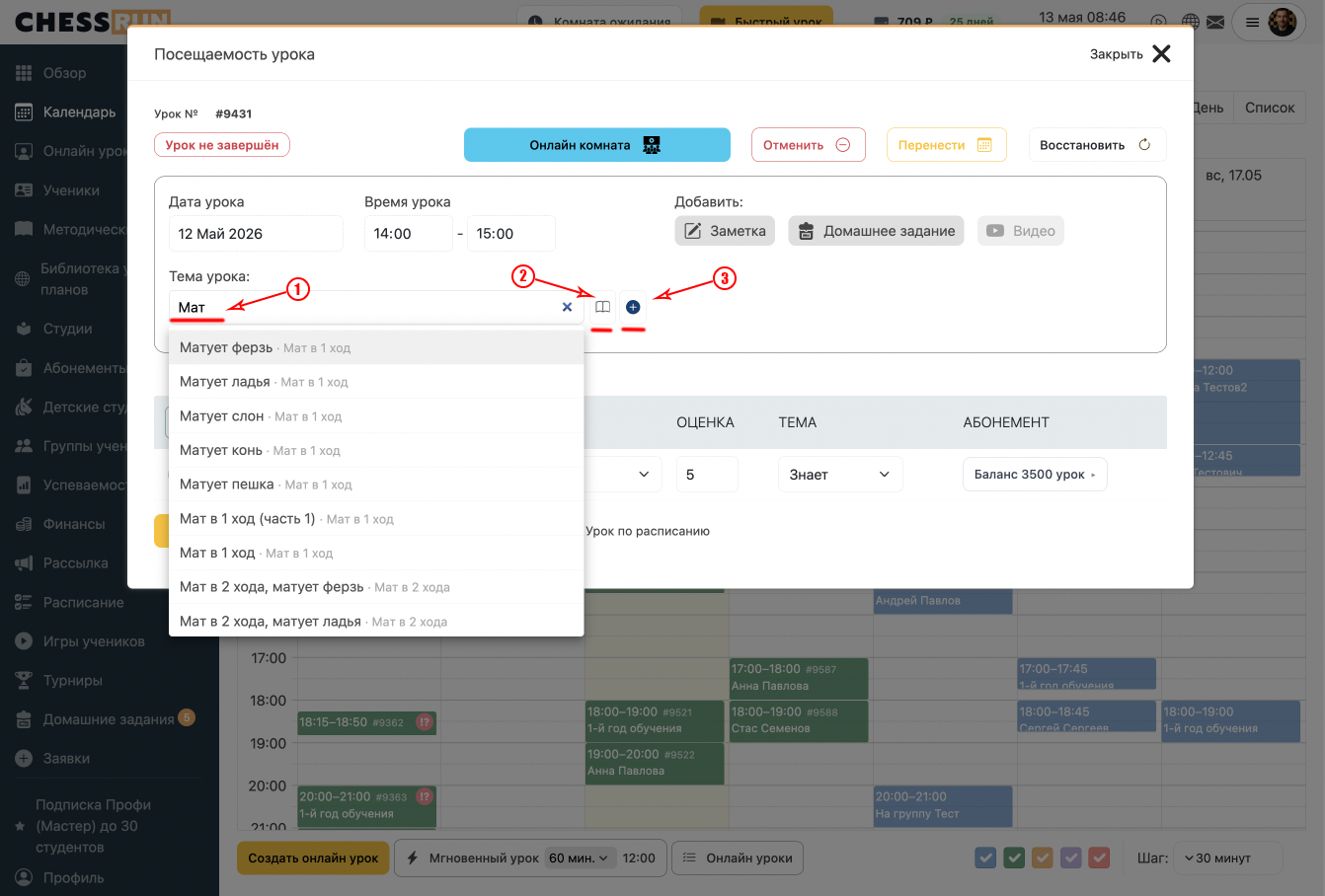This screenshot has height=896, width=1325.
Task: Click the lesson start time field 14:00
Action: pos(408,234)
